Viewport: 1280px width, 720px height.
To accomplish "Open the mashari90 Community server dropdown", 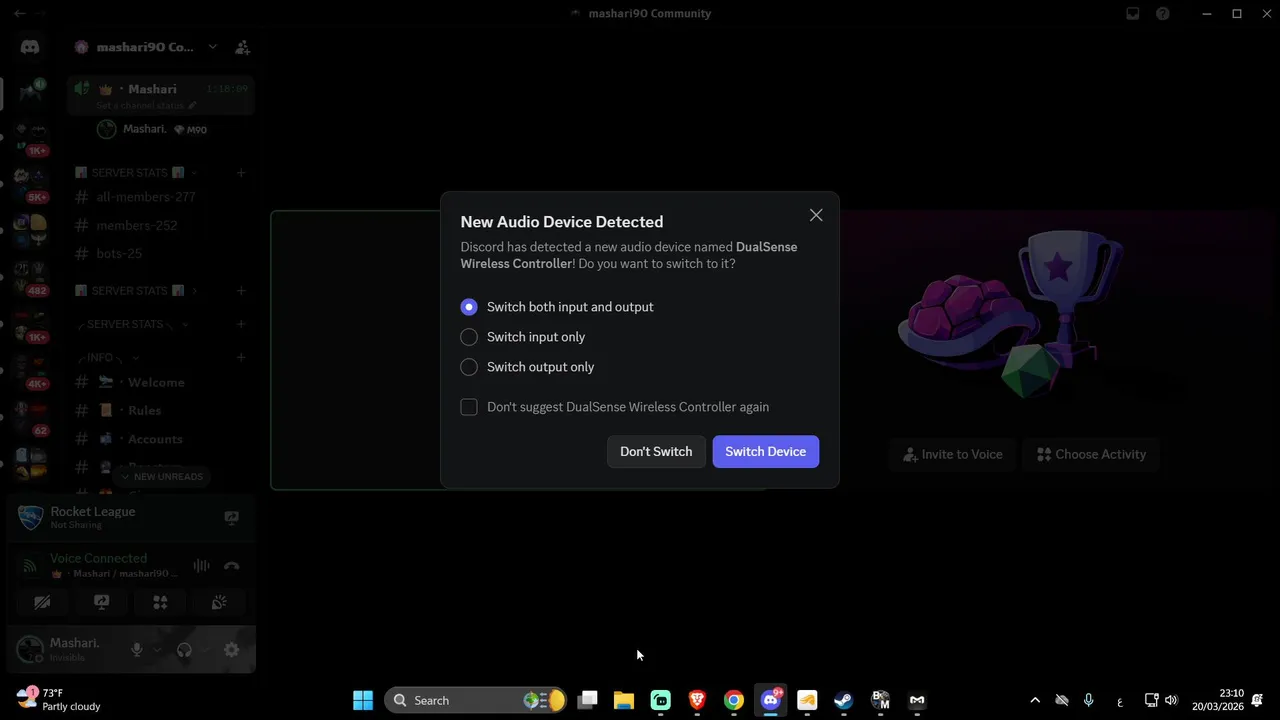I will (x=212, y=47).
